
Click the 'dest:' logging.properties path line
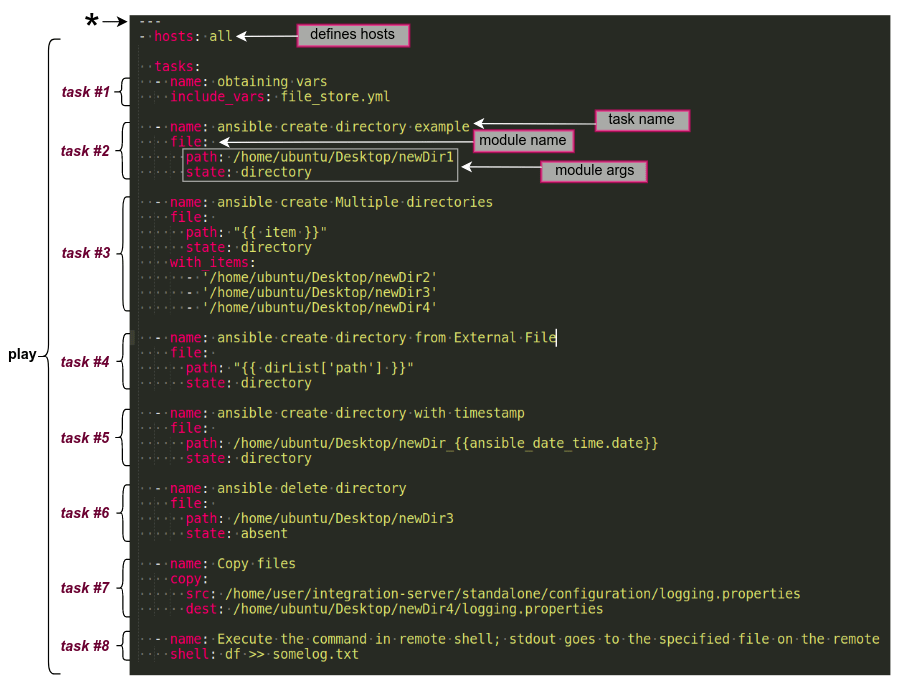point(394,608)
